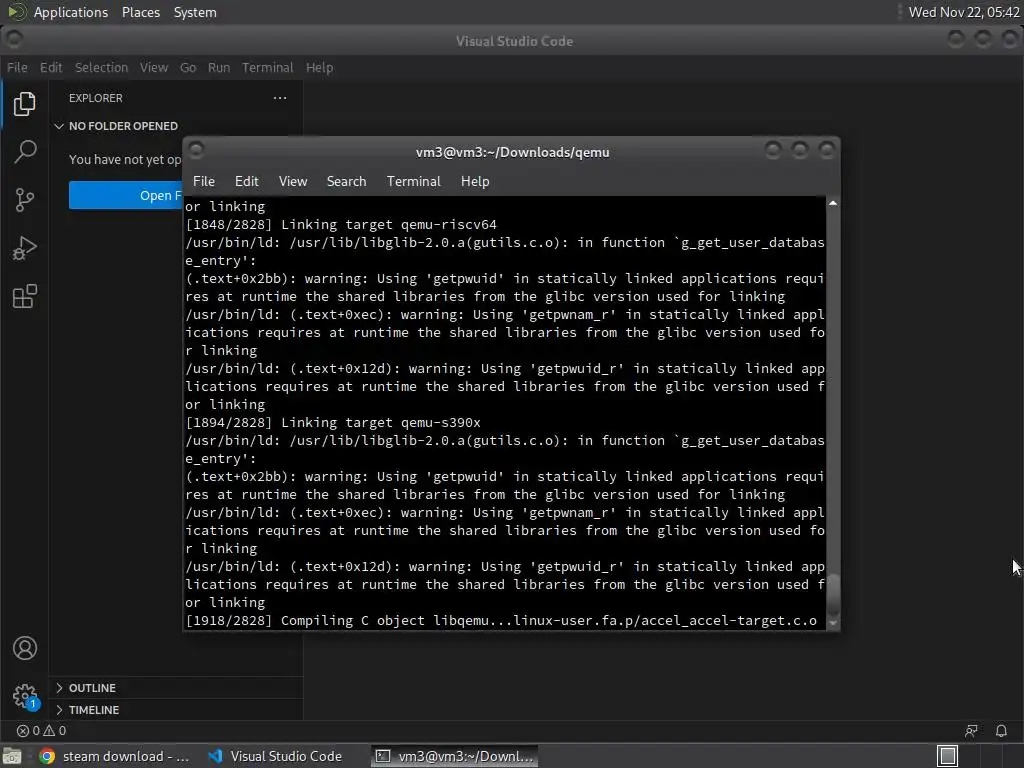Screen dimensions: 1024x768
Task: Open notifications bell in status bar
Action: click(x=1001, y=731)
